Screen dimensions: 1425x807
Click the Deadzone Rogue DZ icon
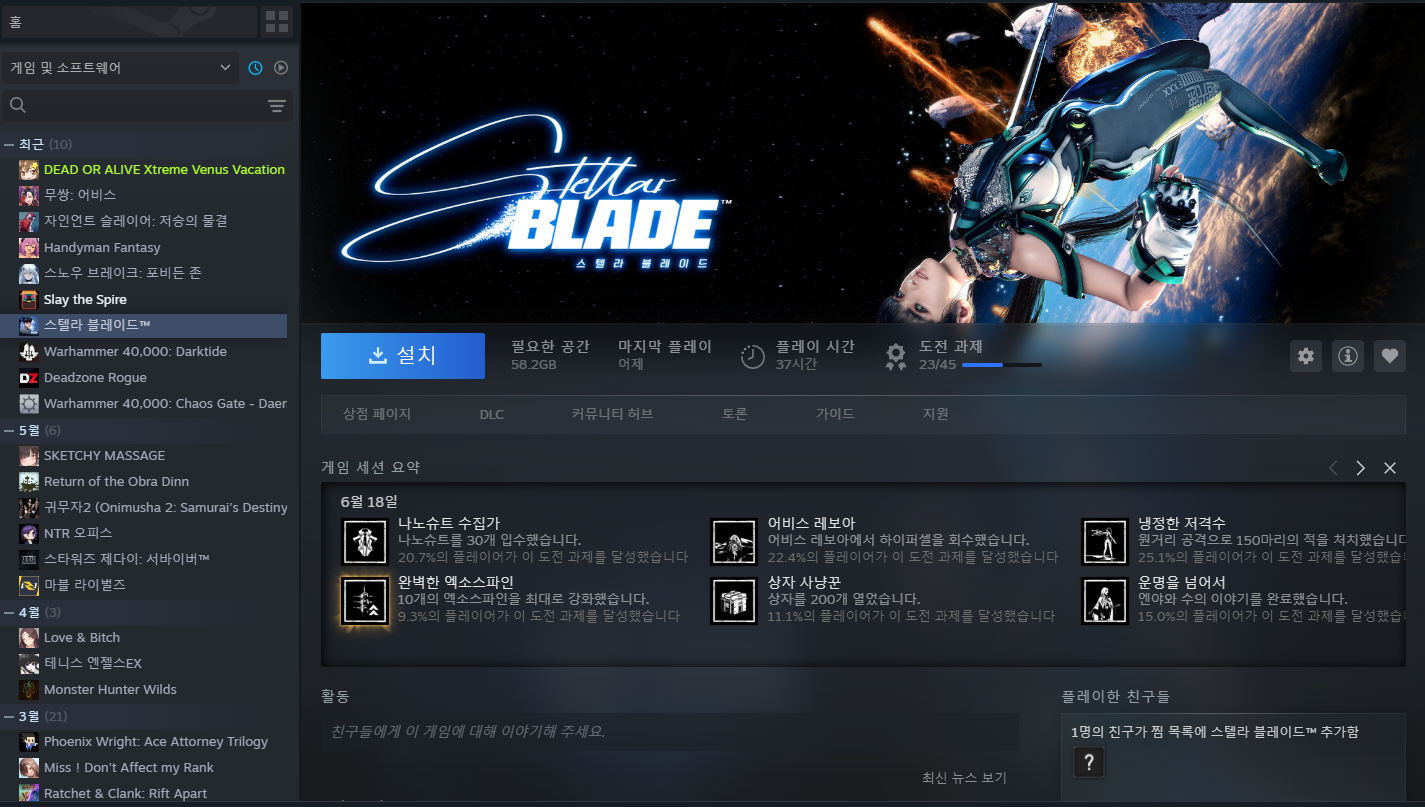29,377
